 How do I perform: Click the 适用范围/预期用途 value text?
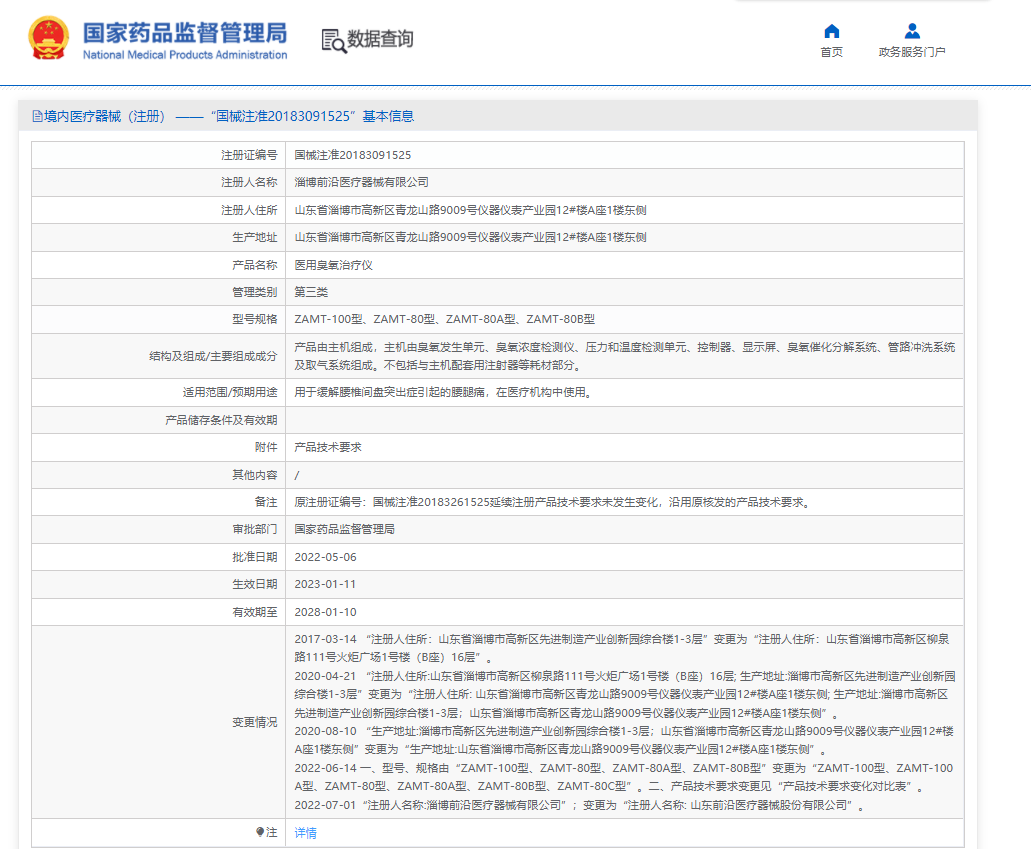tap(444, 393)
